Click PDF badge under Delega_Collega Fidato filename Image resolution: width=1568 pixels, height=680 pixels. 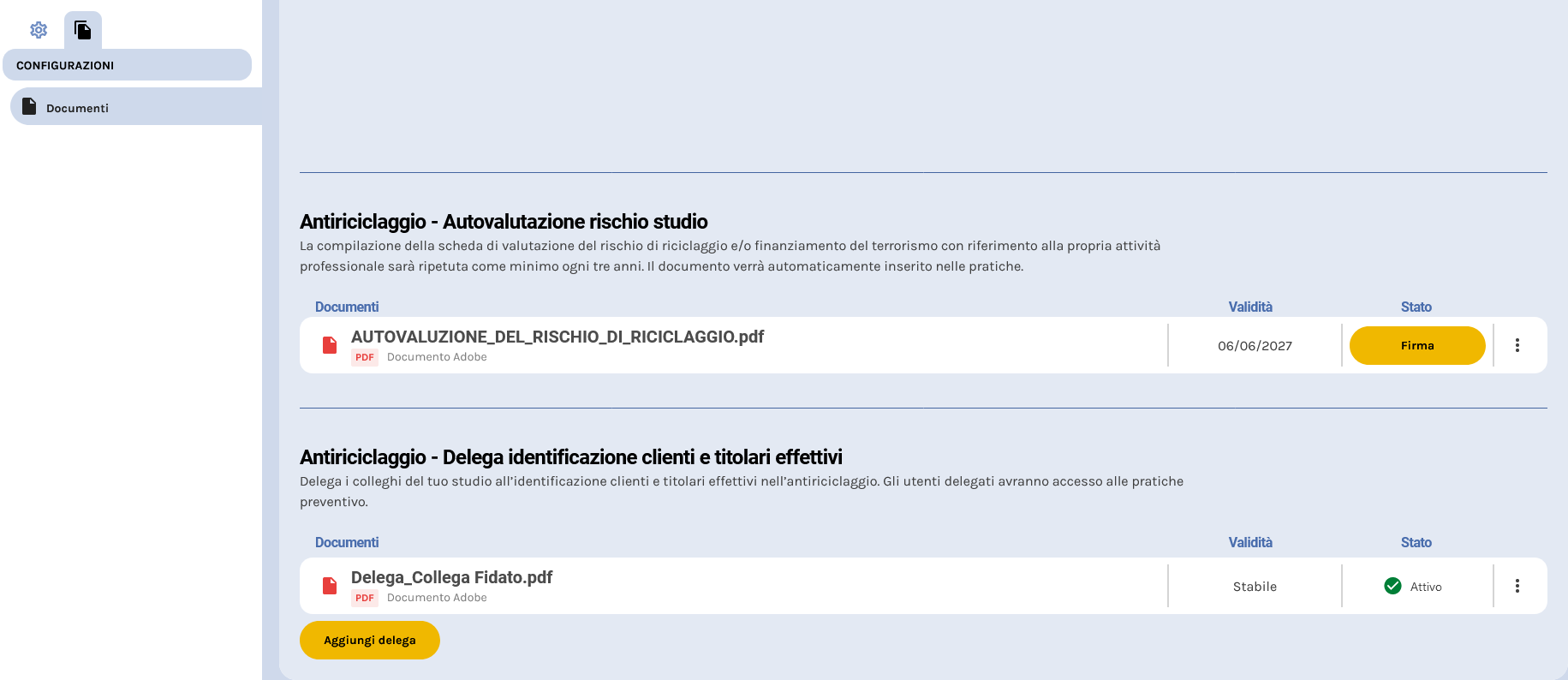[x=365, y=598]
